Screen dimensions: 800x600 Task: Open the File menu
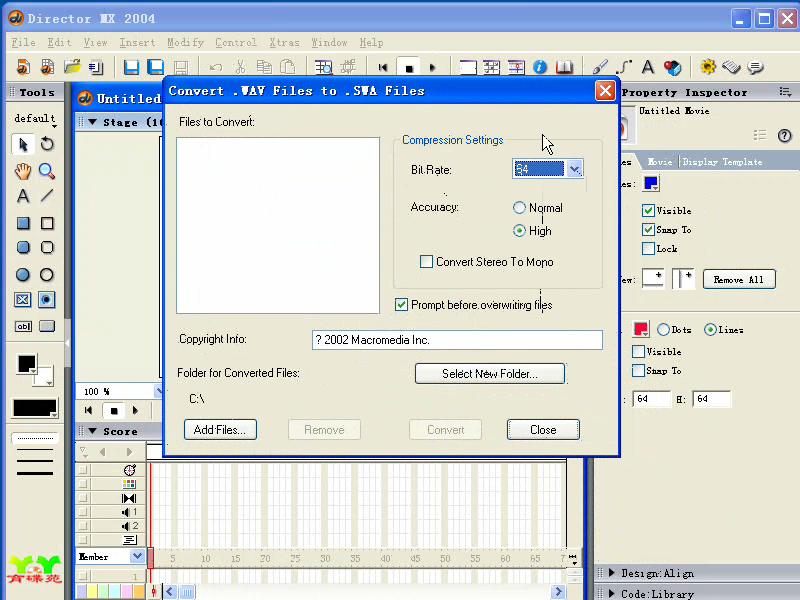[x=23, y=42]
